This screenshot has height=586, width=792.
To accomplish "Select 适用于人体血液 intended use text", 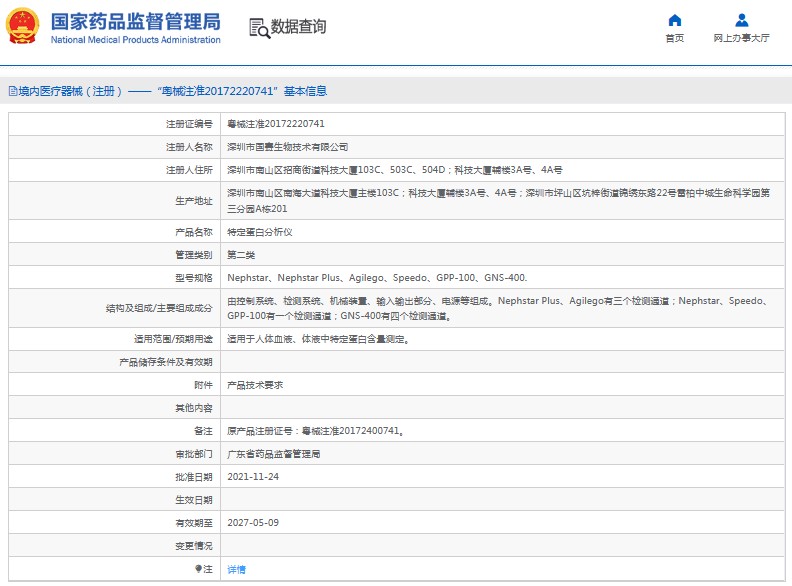I will coord(318,339).
